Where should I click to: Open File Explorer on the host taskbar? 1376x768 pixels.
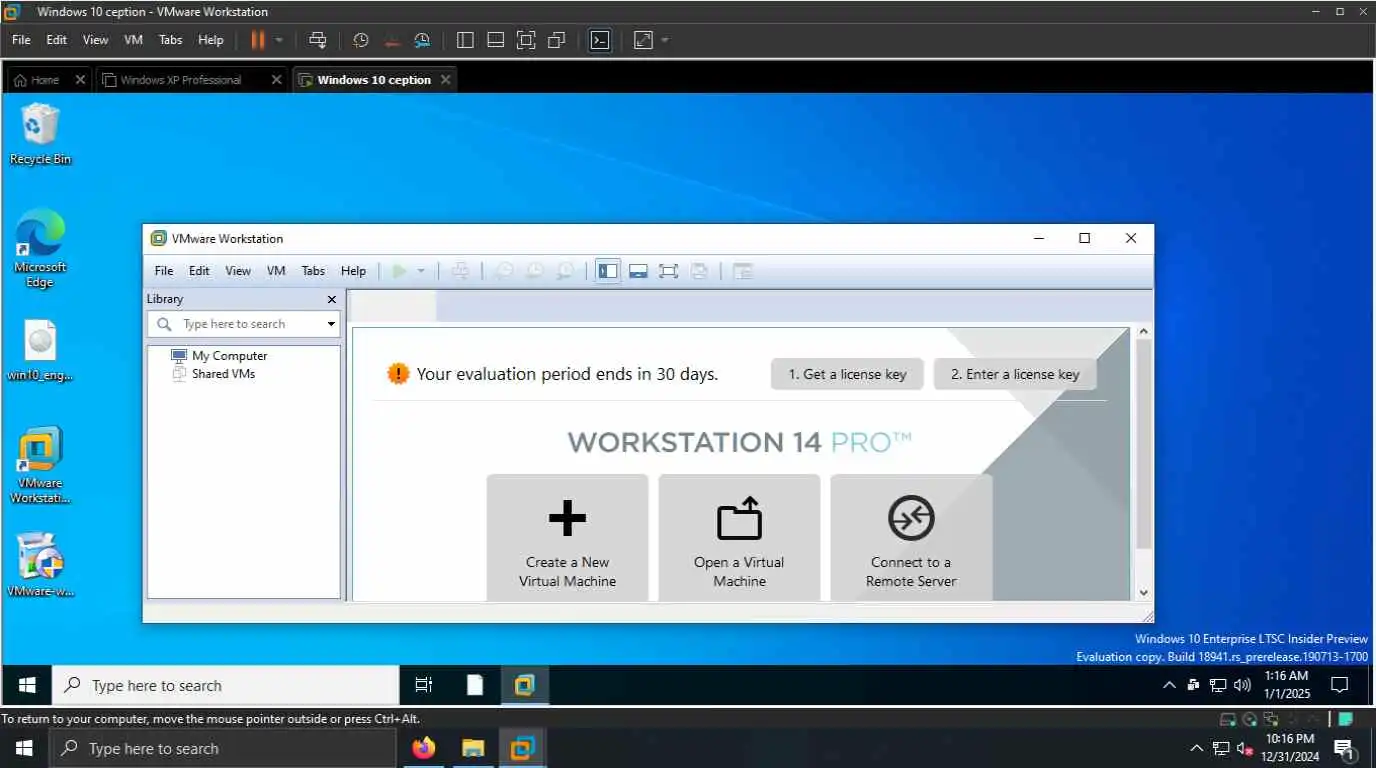click(x=473, y=748)
